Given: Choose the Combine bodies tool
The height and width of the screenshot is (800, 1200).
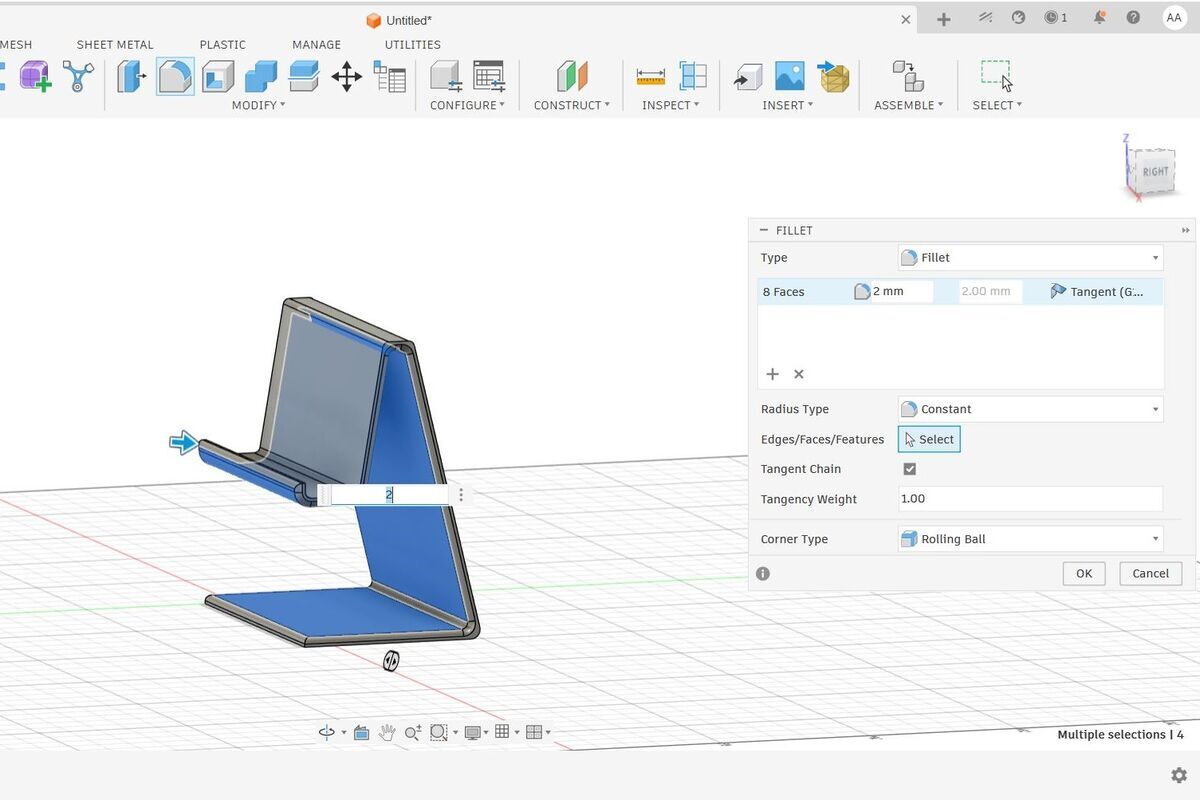Looking at the screenshot, I should [261, 76].
